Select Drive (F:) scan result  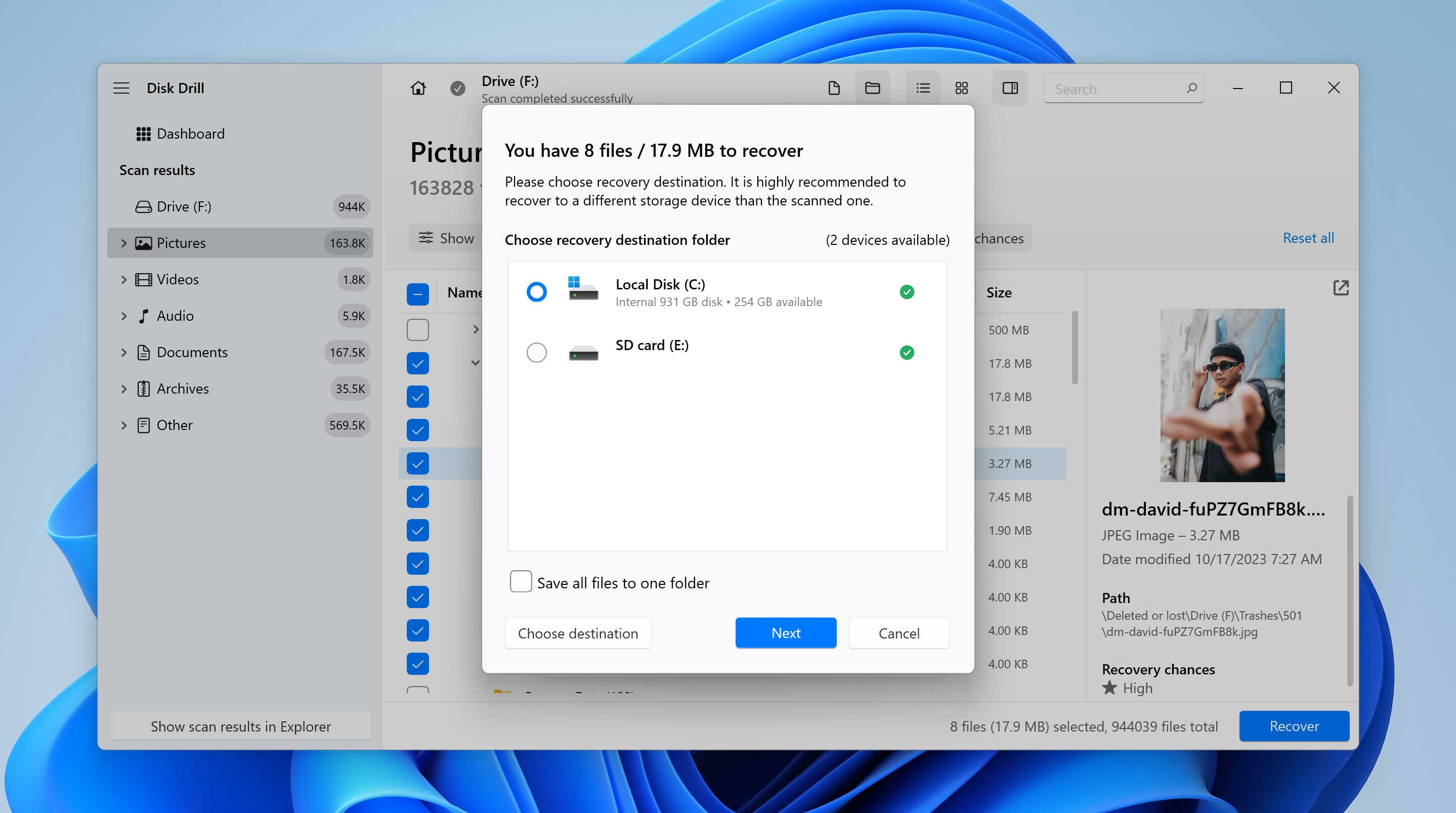click(x=240, y=207)
